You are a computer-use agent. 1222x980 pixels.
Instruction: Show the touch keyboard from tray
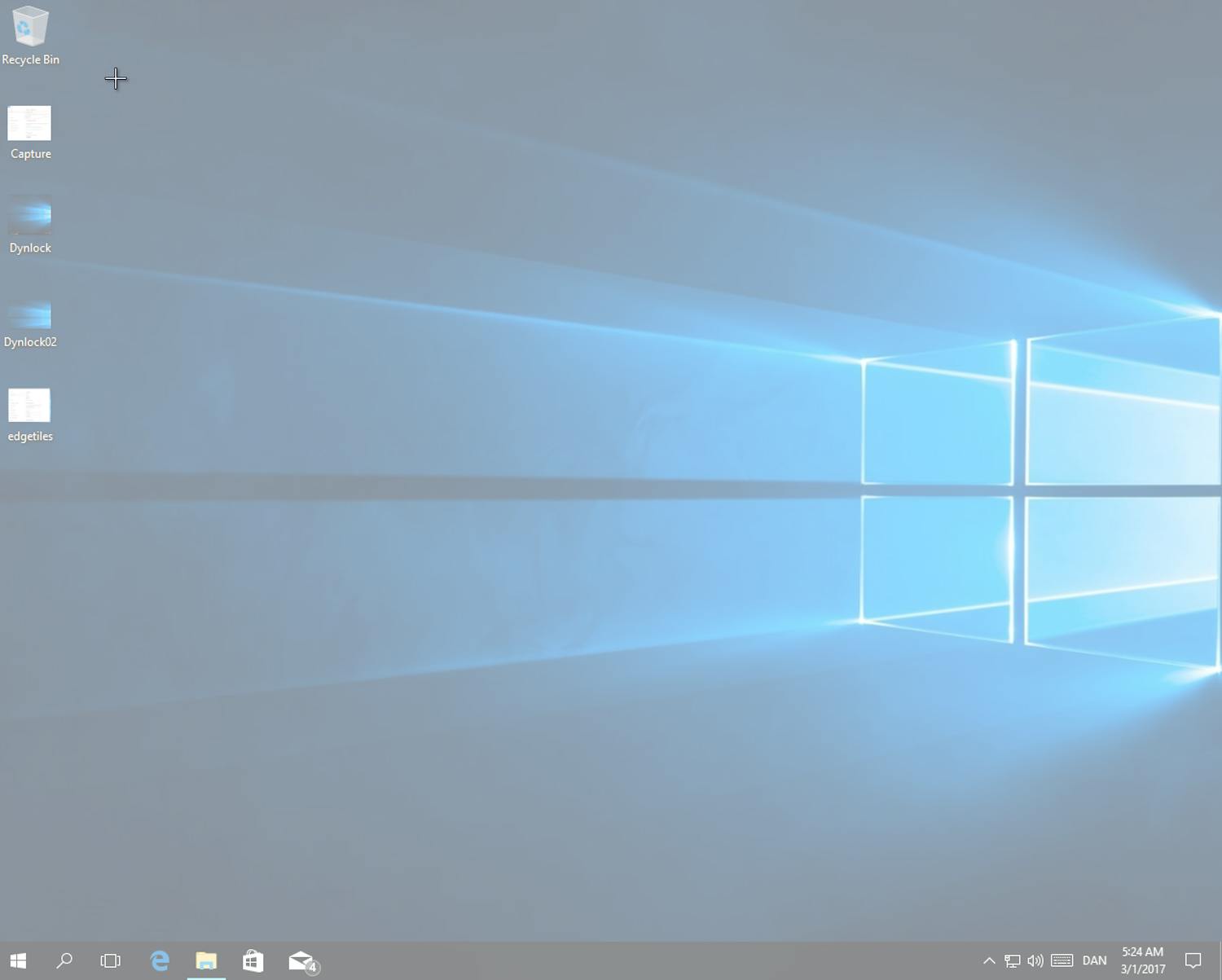(x=1062, y=961)
